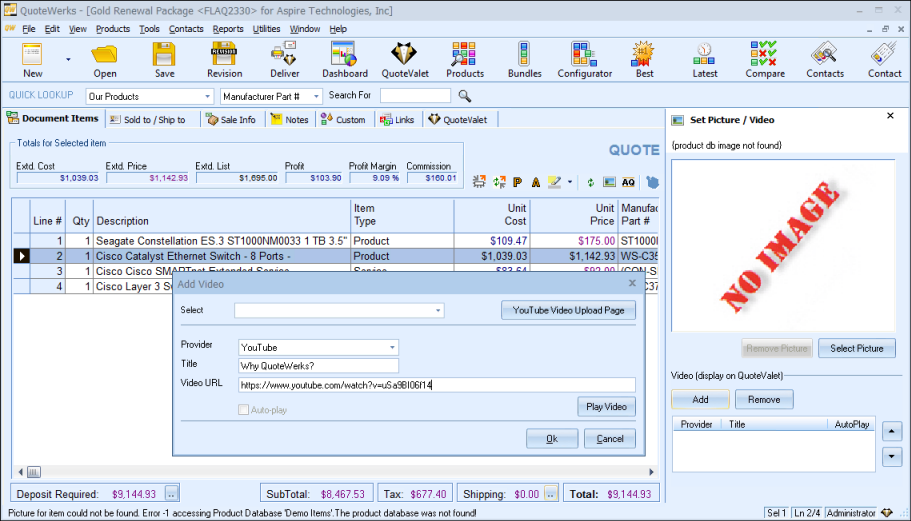
Task: Click the Revision toolbar icon
Action: point(224,60)
